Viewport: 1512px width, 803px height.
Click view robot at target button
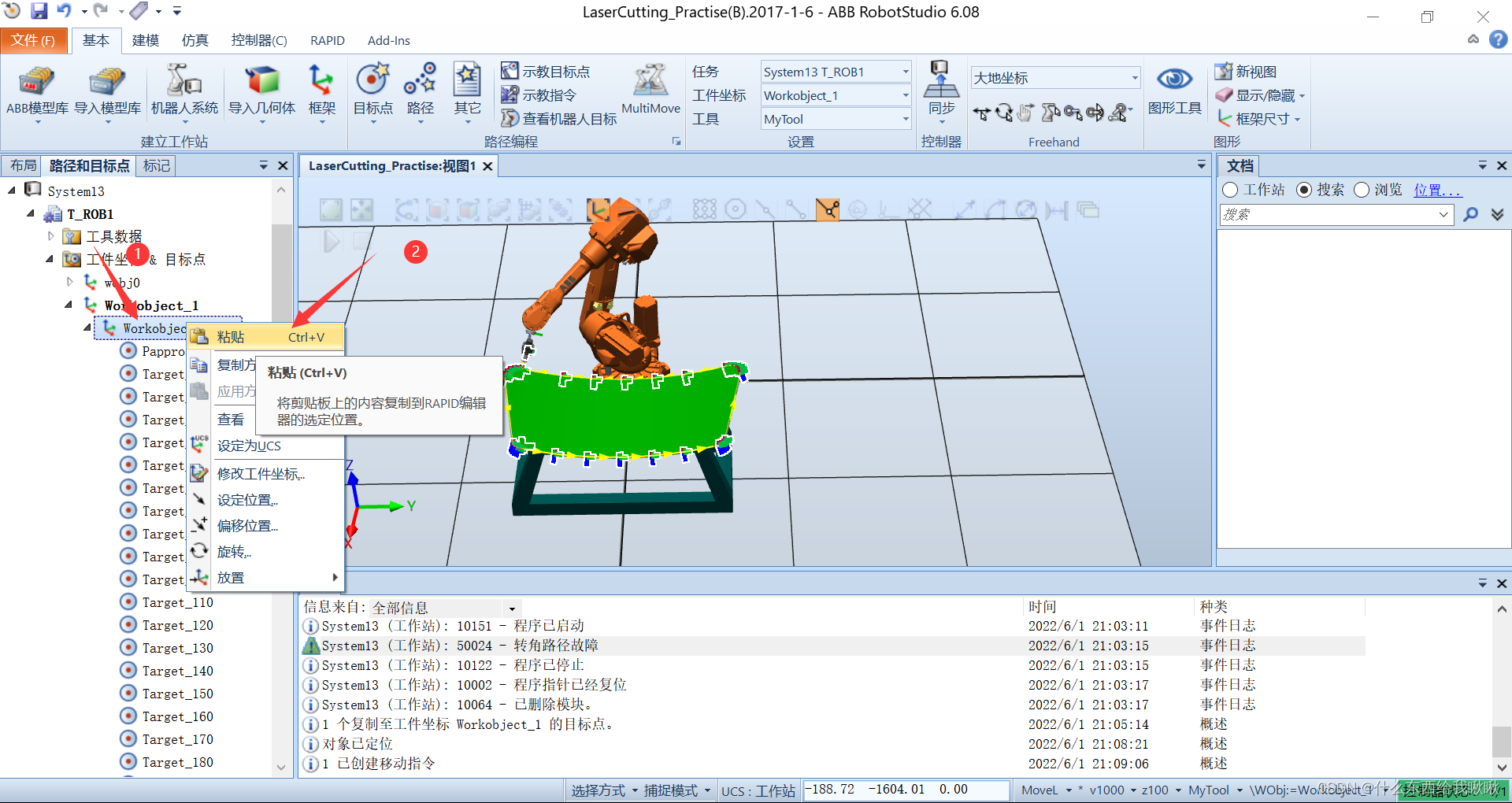[x=559, y=119]
